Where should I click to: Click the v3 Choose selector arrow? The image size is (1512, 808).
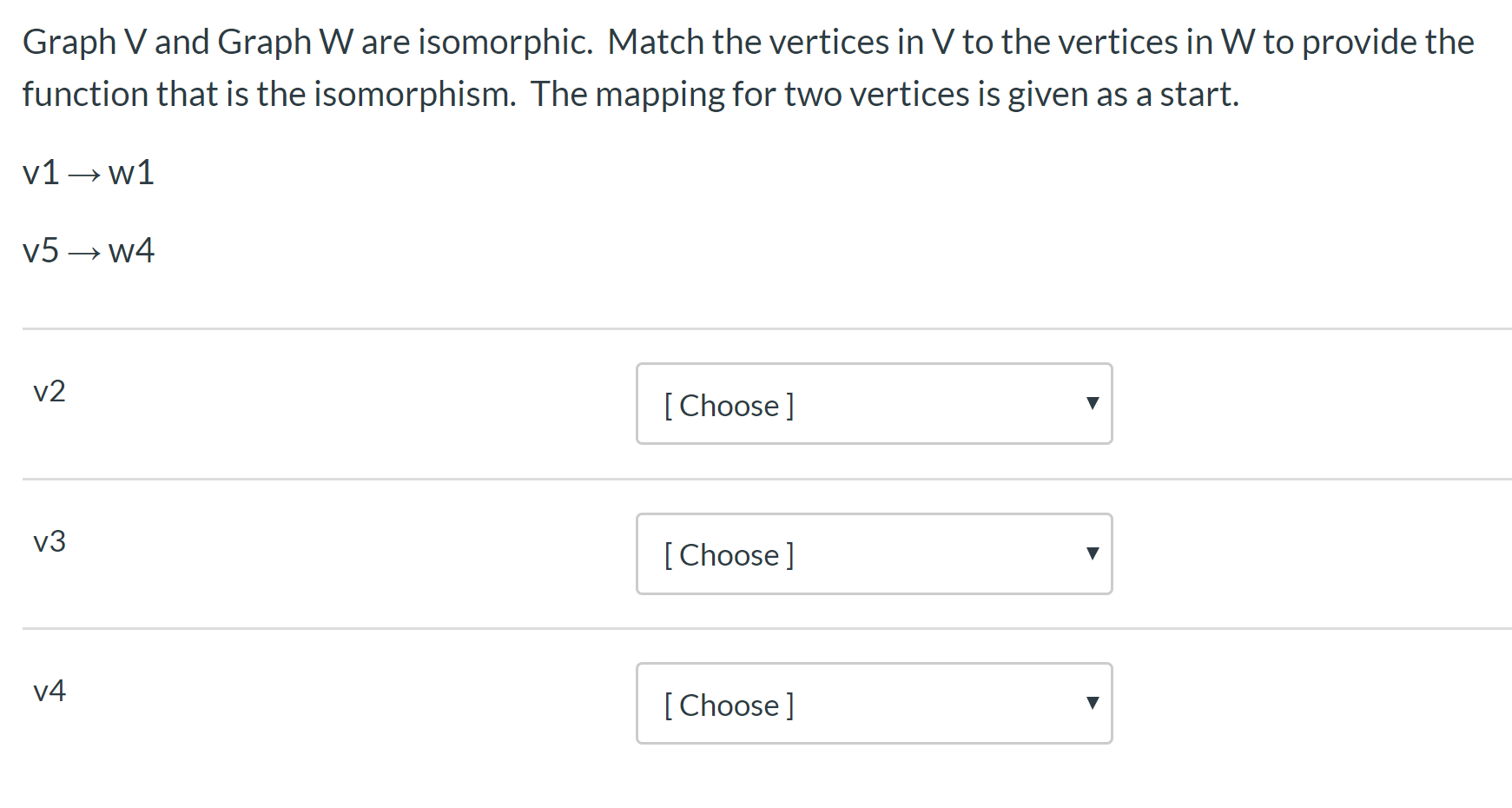click(x=1093, y=553)
